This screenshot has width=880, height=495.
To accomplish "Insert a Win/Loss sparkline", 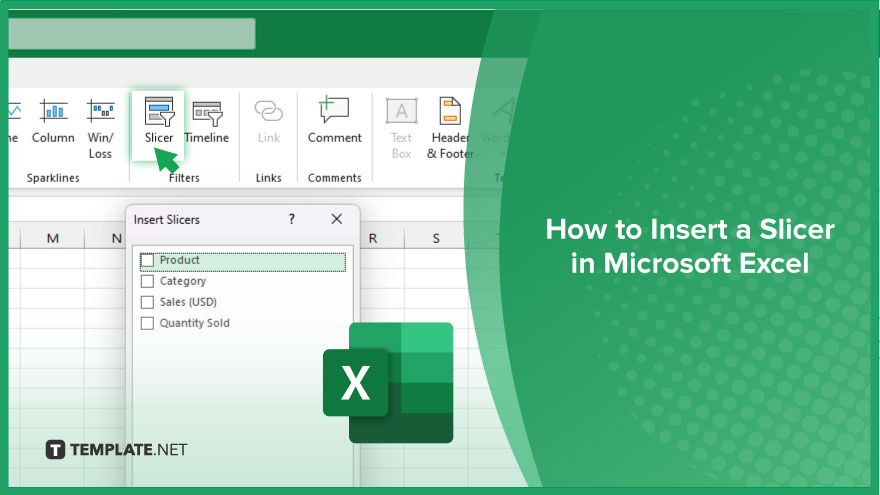I will [x=100, y=129].
